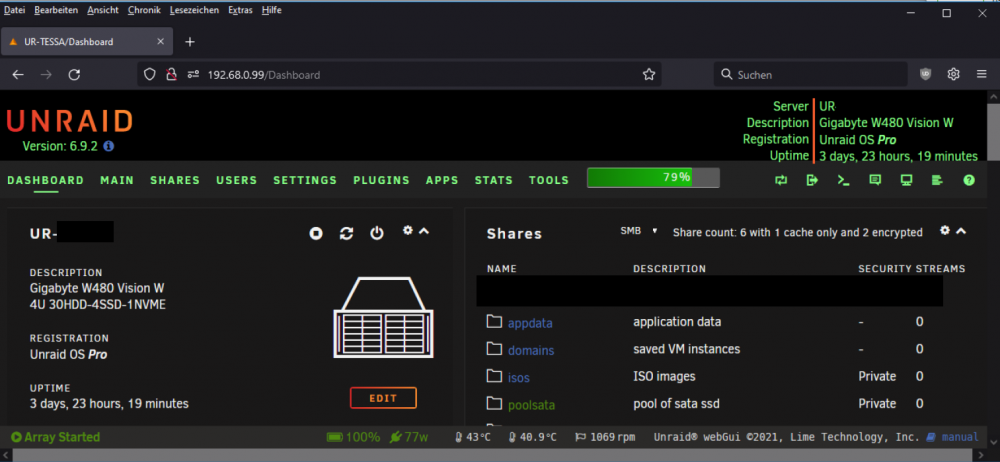
Task: Click the UPS battery 100% status icon
Action: [335, 437]
